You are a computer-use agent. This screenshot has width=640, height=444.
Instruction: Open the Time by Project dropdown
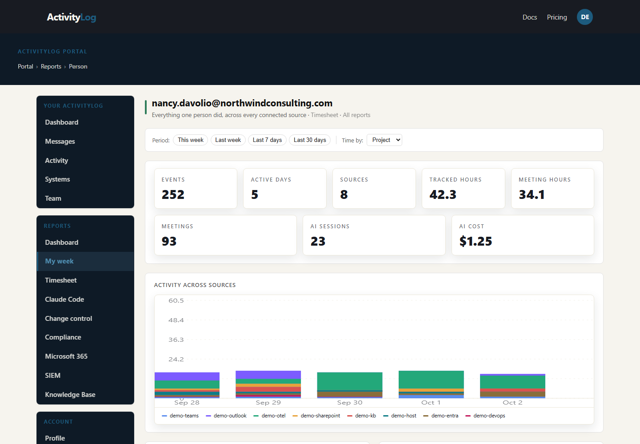coord(384,140)
